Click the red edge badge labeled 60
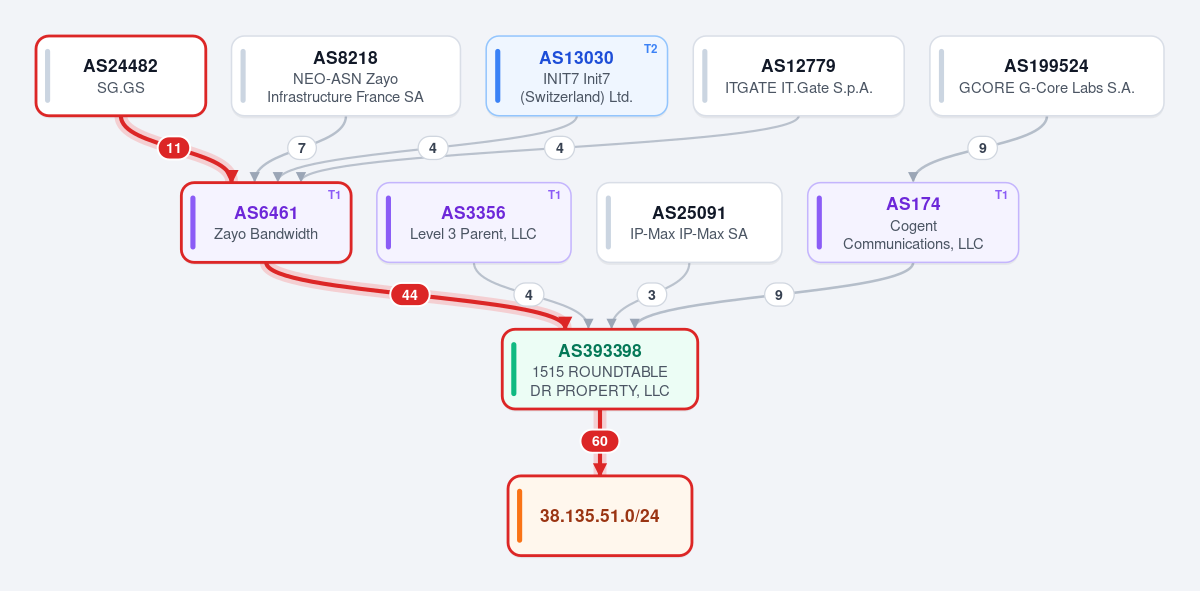The height and width of the screenshot is (591, 1200). (600, 441)
